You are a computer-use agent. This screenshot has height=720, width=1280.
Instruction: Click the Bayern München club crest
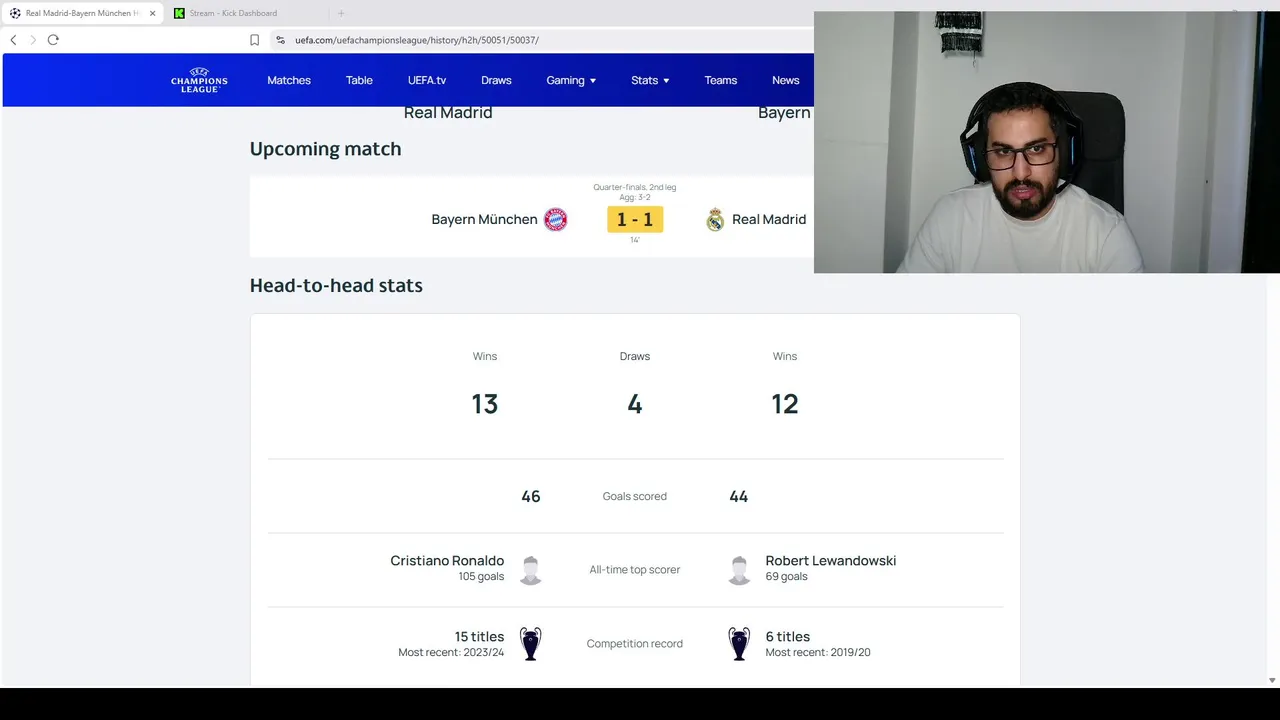pyautogui.click(x=555, y=220)
